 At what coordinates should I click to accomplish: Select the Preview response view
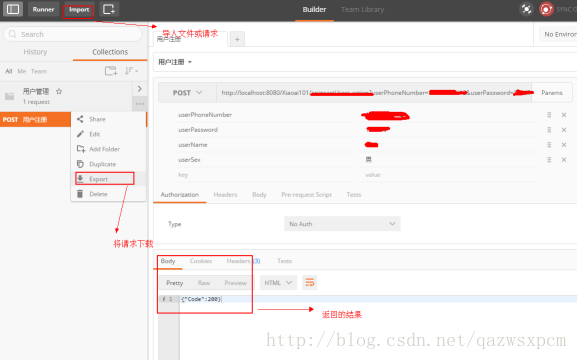coord(236,283)
